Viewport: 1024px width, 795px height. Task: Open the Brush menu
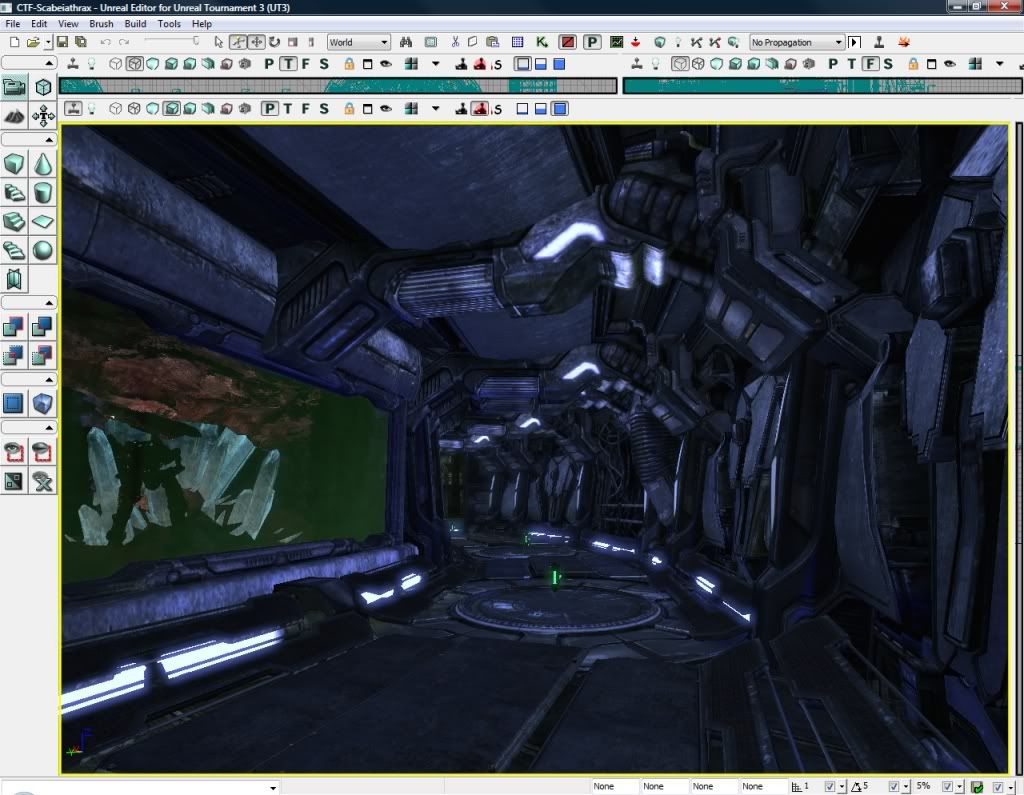[101, 24]
